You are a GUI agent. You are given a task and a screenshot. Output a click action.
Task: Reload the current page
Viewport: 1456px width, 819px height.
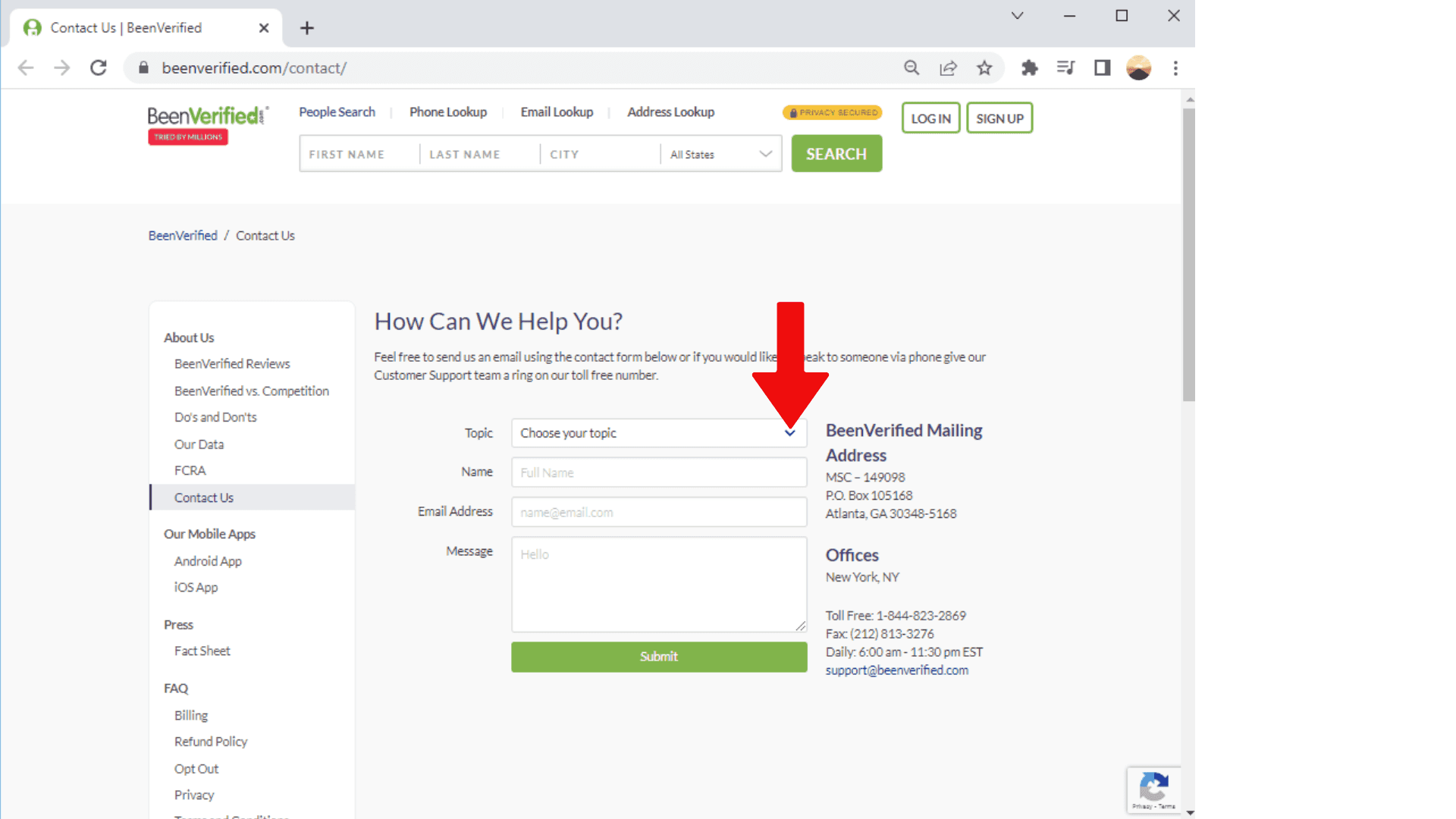[98, 67]
